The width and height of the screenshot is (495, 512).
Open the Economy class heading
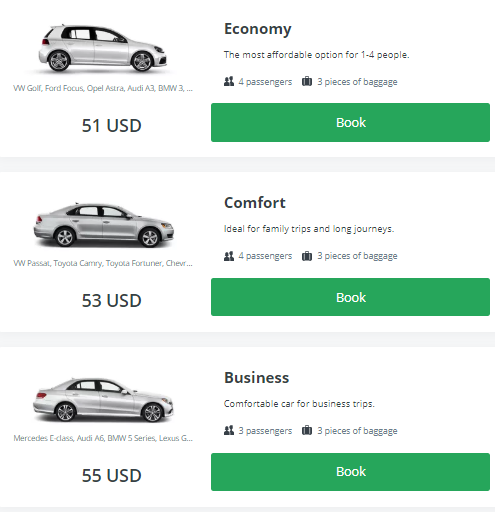258,29
